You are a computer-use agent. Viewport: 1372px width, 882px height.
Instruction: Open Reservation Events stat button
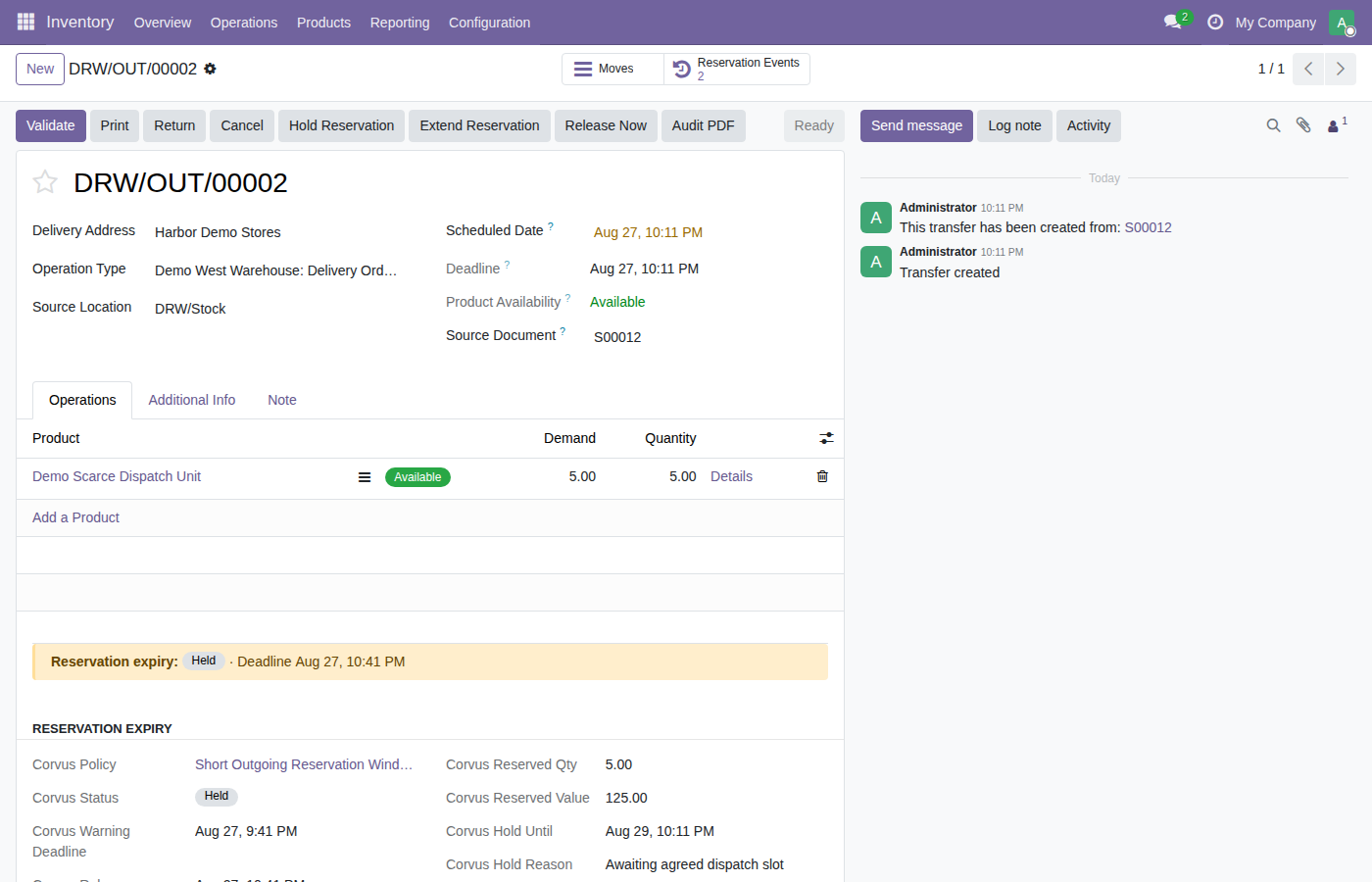tap(737, 69)
